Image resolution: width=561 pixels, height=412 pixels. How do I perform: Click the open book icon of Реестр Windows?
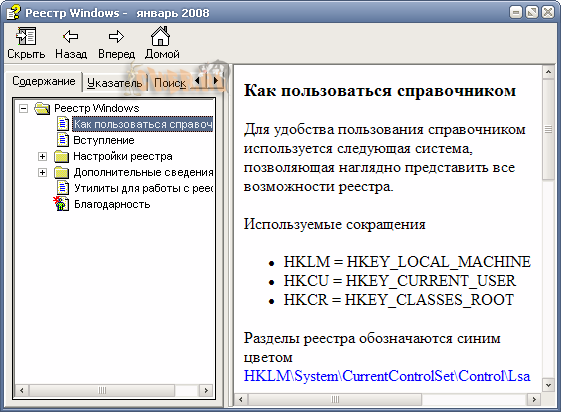42,108
